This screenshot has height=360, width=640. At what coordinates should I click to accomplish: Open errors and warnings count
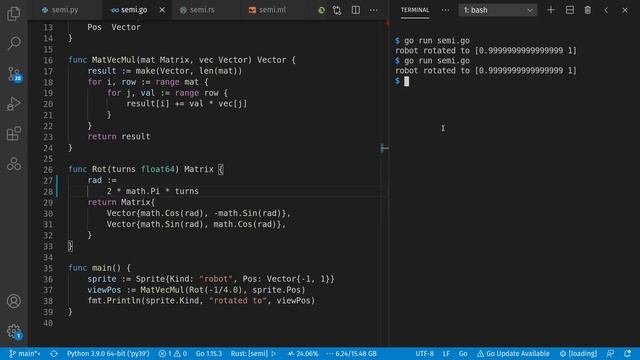coord(173,353)
